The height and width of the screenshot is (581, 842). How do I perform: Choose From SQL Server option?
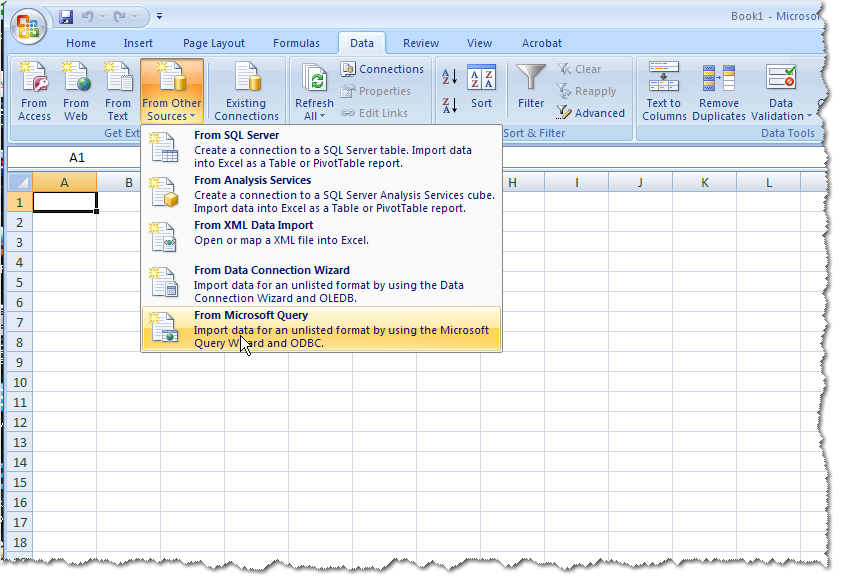[x=321, y=149]
